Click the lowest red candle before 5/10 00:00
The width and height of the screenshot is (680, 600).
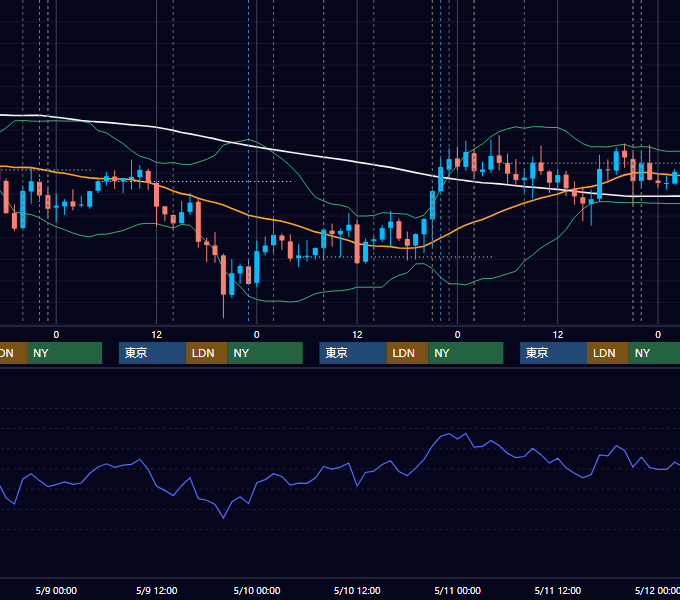(223, 275)
